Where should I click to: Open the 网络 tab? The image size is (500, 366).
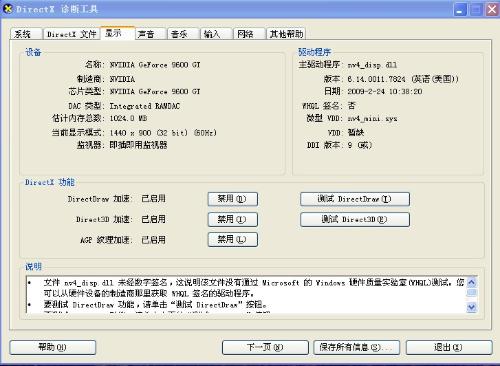click(x=249, y=34)
